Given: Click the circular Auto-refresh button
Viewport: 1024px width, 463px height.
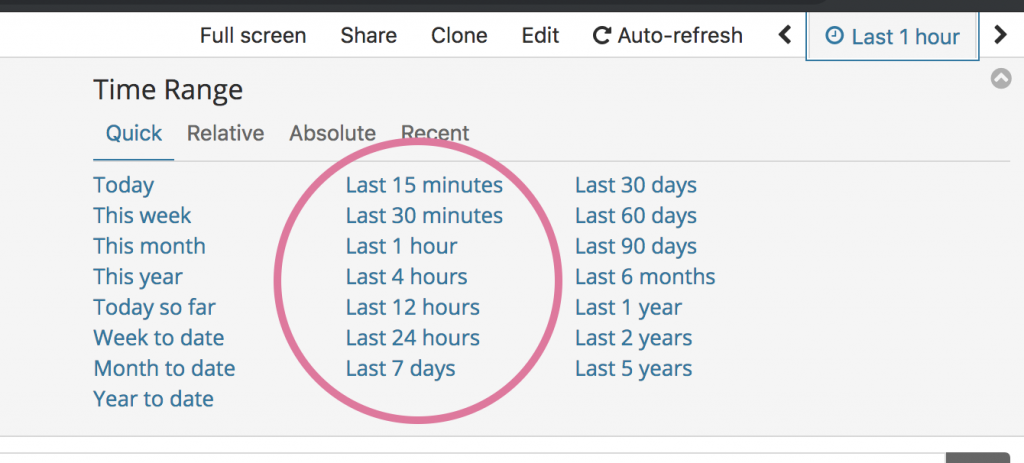Looking at the screenshot, I should 667,35.
